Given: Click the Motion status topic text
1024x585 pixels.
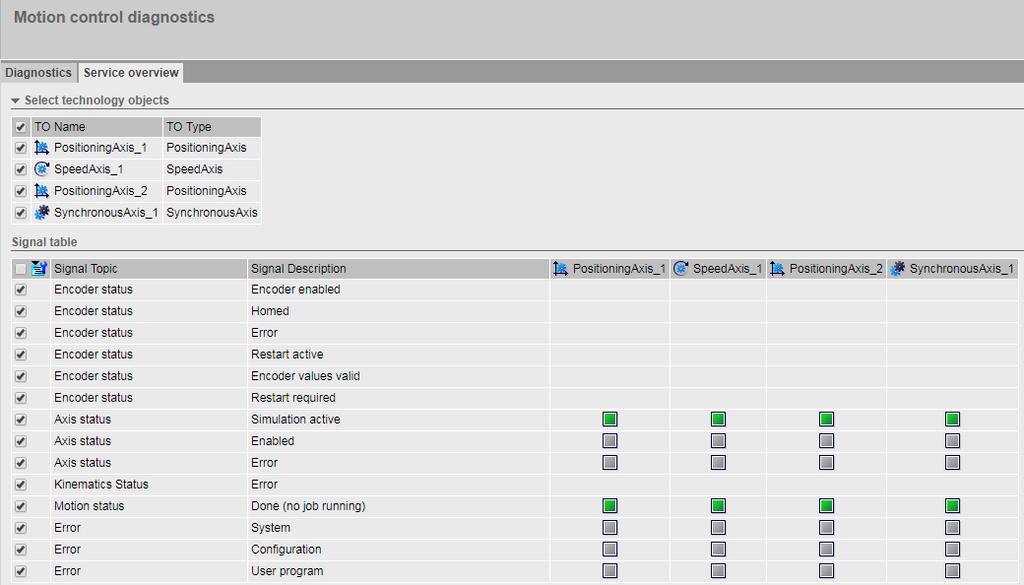Looking at the screenshot, I should click(x=89, y=505).
